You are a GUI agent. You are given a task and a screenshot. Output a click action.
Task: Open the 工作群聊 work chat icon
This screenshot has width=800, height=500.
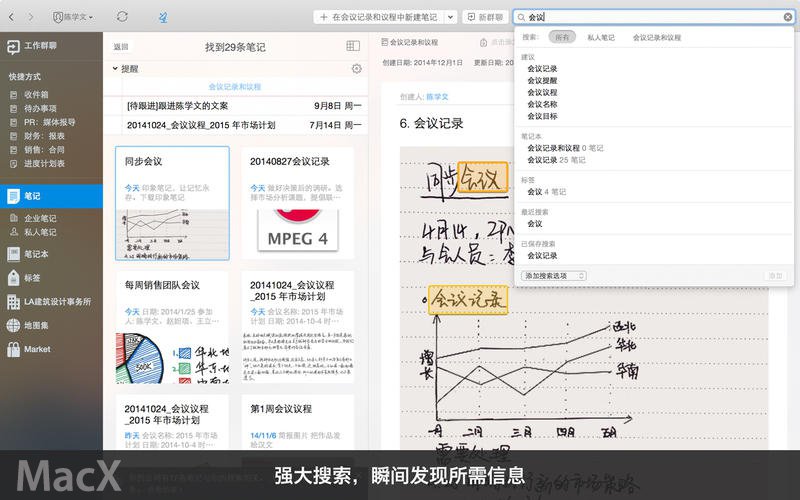coord(13,47)
